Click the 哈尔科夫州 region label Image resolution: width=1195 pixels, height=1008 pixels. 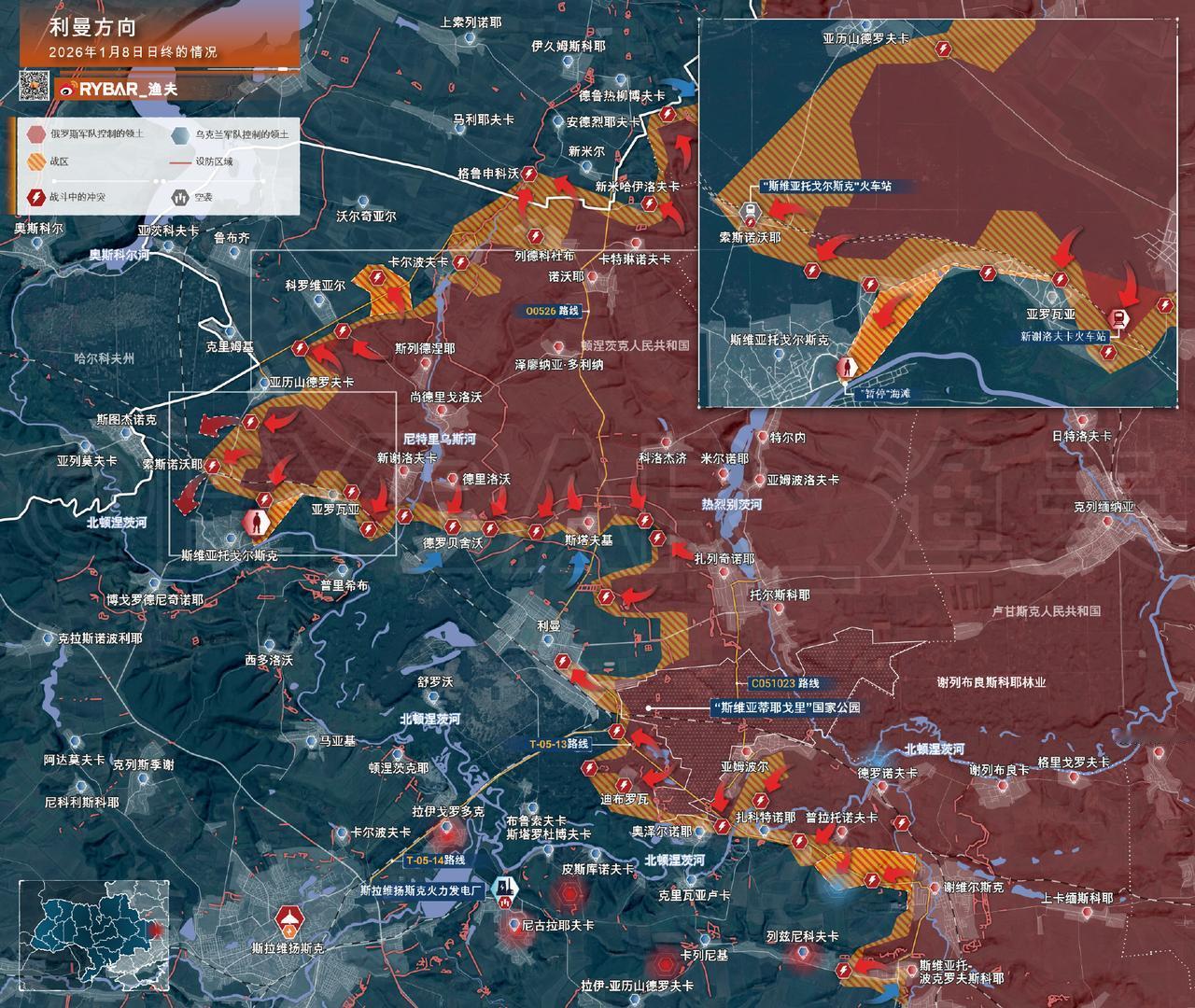[x=105, y=357]
